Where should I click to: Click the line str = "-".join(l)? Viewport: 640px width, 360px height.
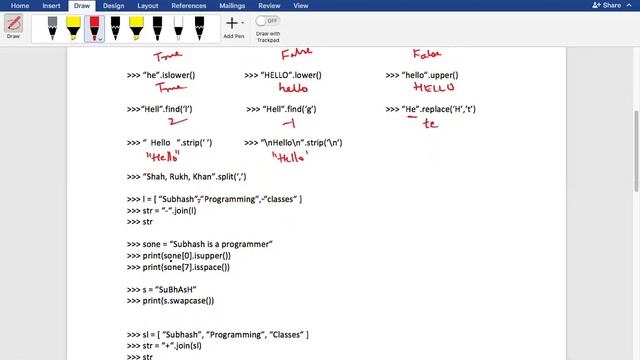coord(162,211)
